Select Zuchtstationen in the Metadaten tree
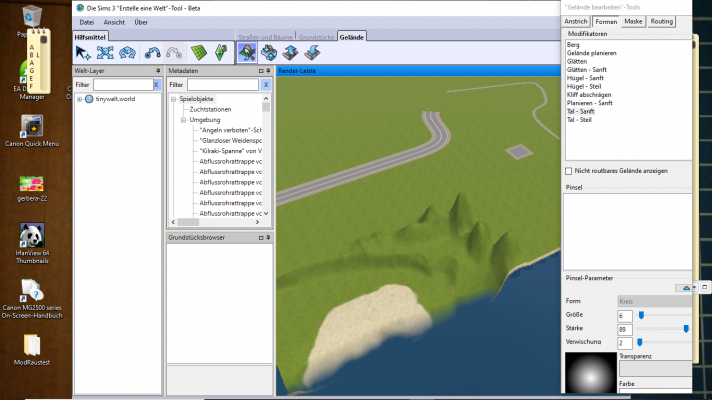Viewport: 712px width, 400px height. point(210,109)
